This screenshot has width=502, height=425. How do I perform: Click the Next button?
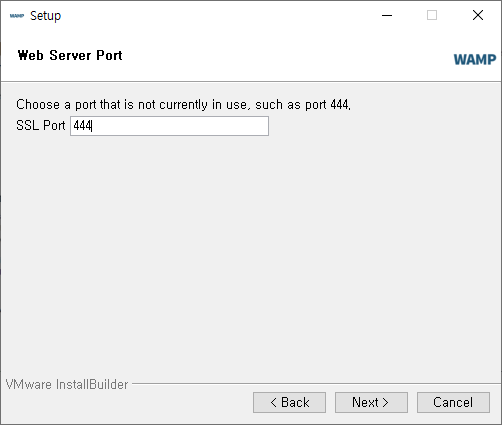[x=371, y=402]
